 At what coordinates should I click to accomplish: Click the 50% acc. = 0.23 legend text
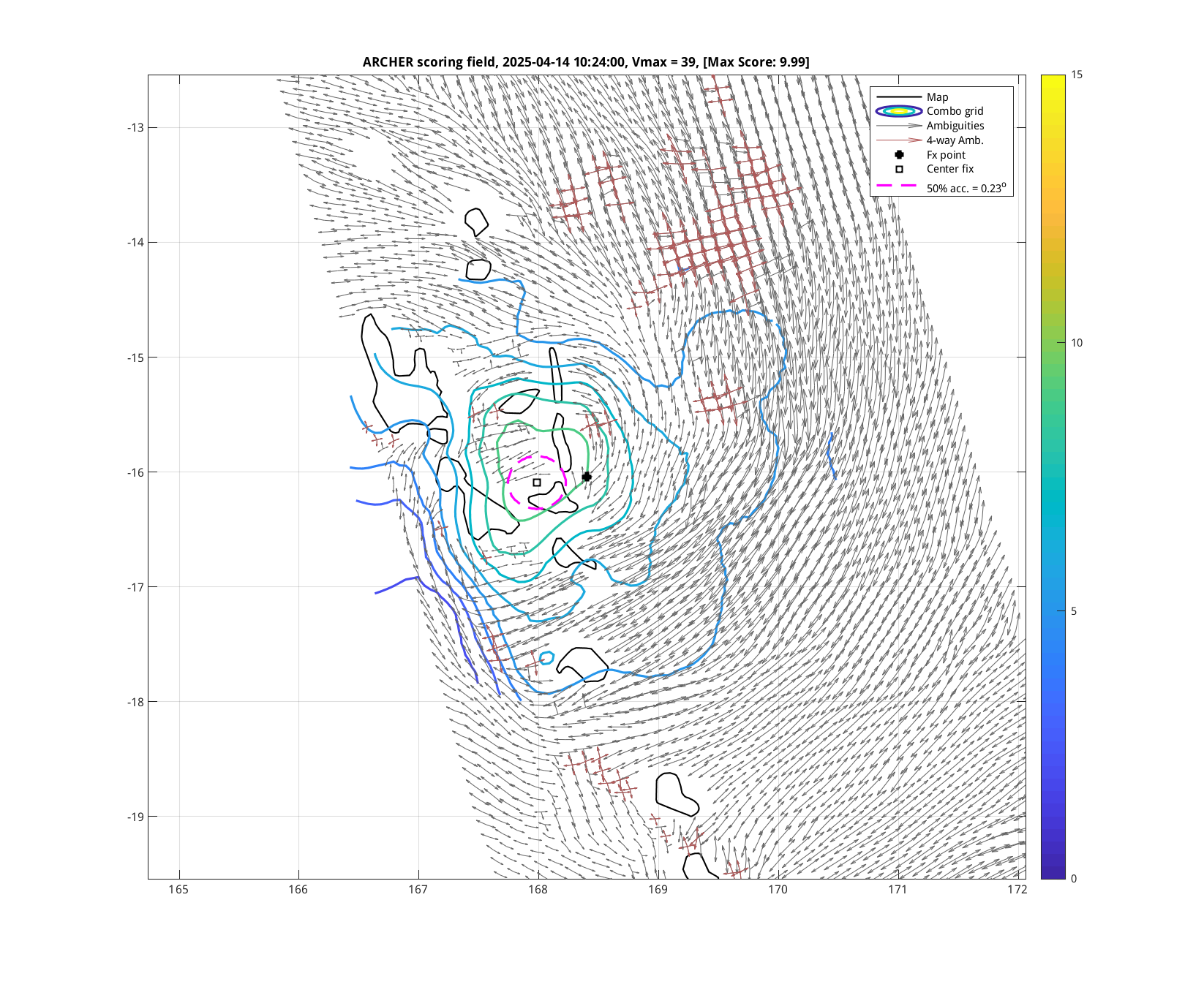pos(966,188)
